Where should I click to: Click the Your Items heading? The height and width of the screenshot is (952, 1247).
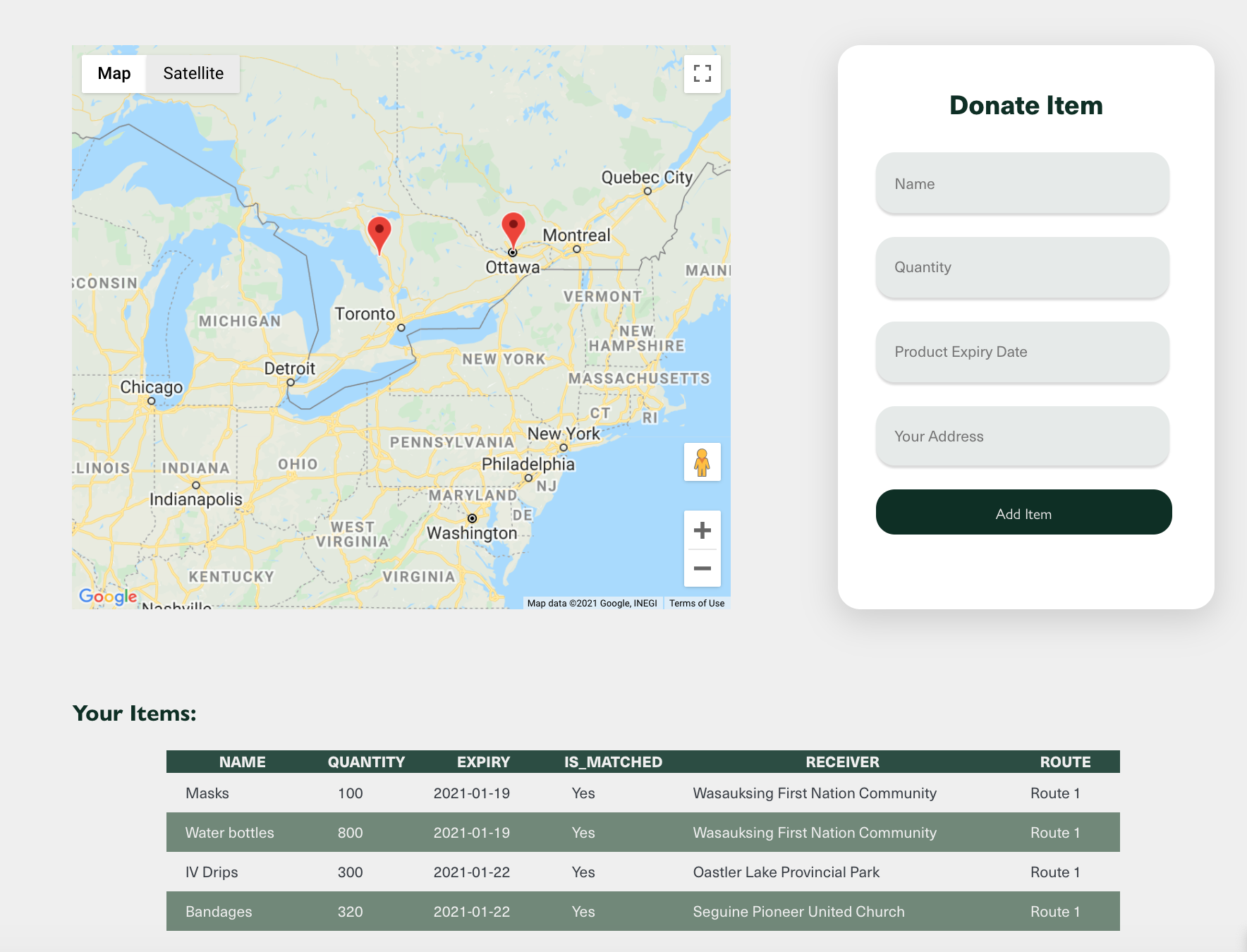pyautogui.click(x=135, y=713)
